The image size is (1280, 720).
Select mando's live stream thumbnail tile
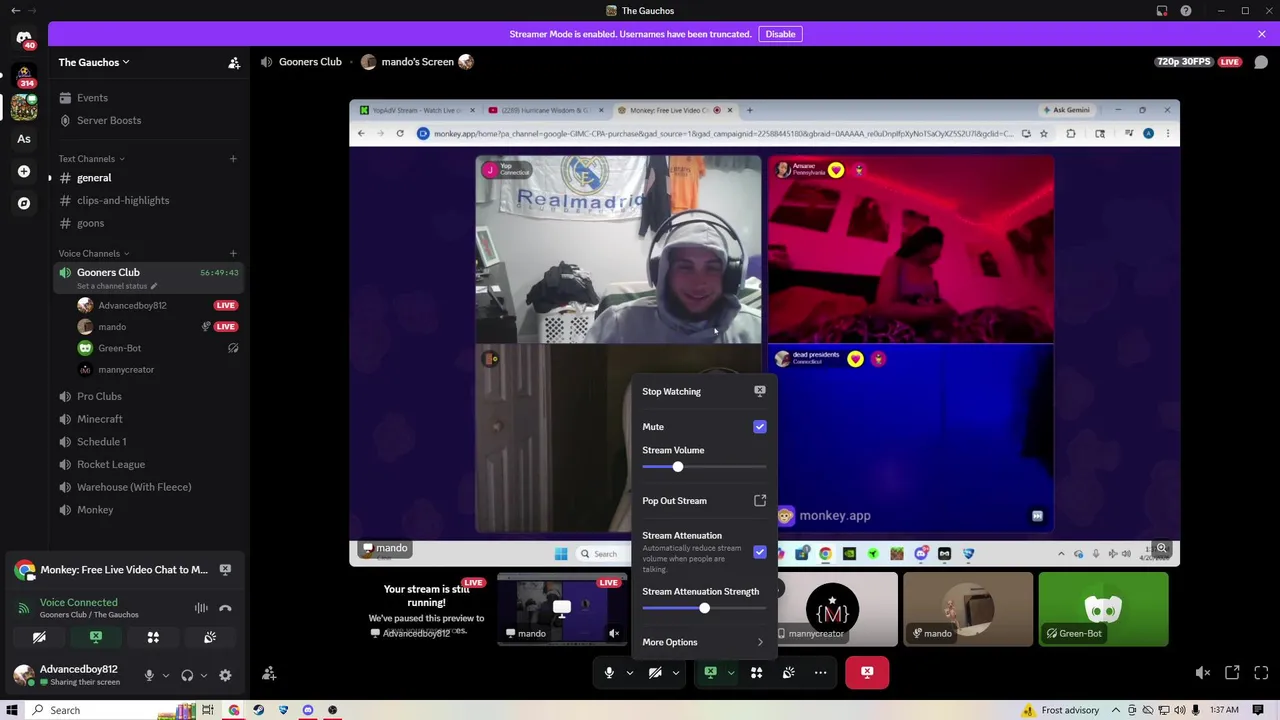click(x=562, y=609)
